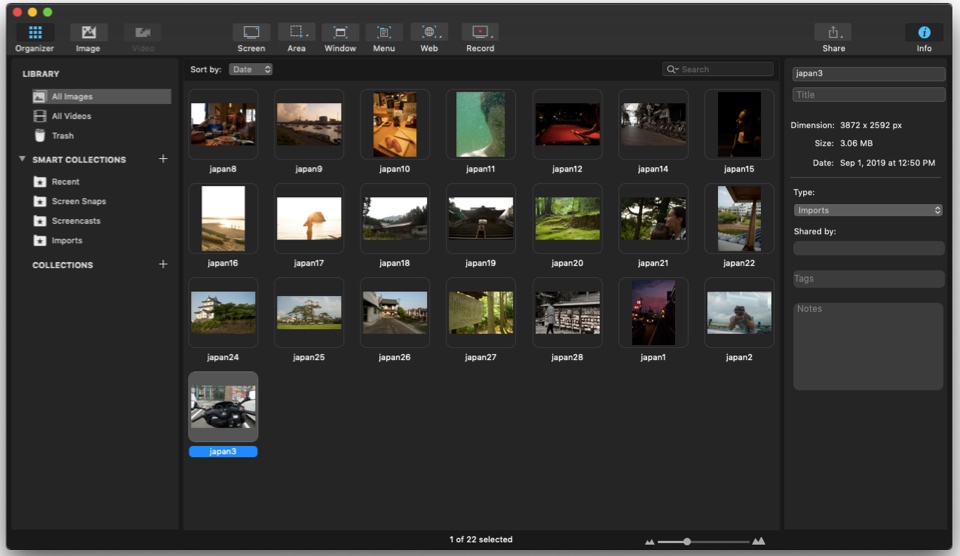
Task: Toggle the Info panel icon
Action: click(x=924, y=33)
